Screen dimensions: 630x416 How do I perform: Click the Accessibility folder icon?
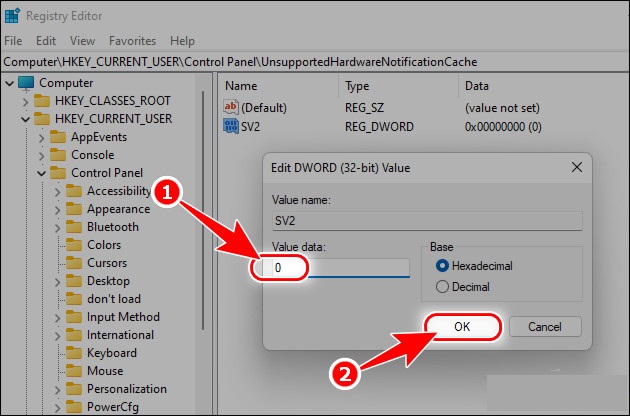click(74, 191)
